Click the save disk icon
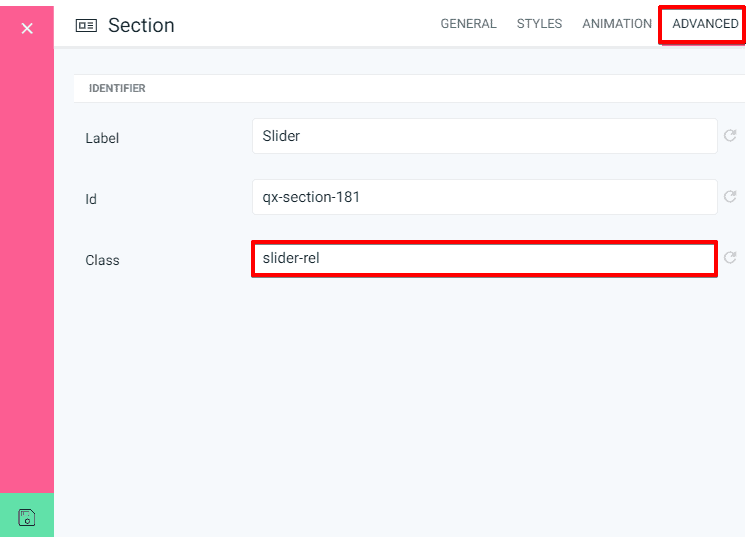This screenshot has height=537, width=751. pyautogui.click(x=27, y=516)
